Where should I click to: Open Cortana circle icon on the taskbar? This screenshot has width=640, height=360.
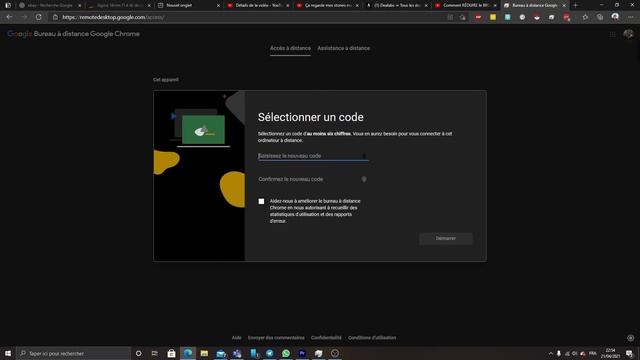(138, 353)
